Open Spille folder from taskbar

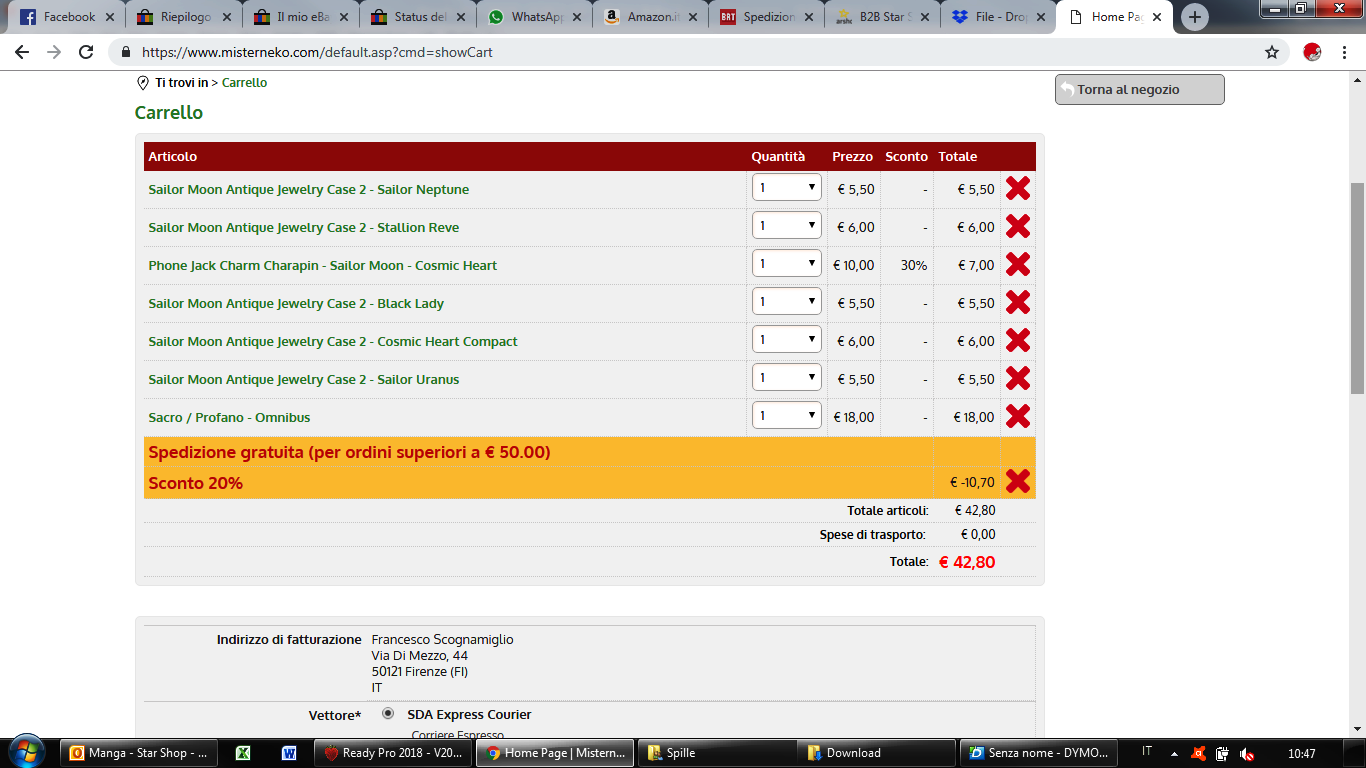pos(717,753)
